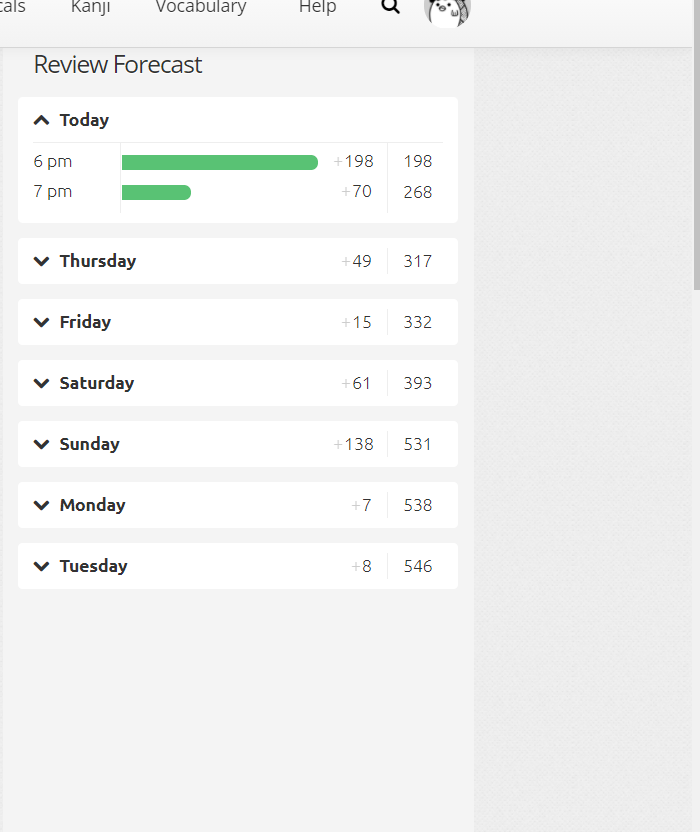
Task: Click the 7 pm review bar
Action: pyautogui.click(x=156, y=192)
